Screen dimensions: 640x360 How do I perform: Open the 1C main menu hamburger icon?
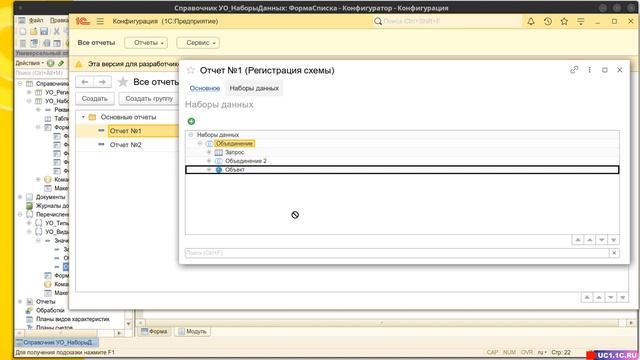pos(100,21)
